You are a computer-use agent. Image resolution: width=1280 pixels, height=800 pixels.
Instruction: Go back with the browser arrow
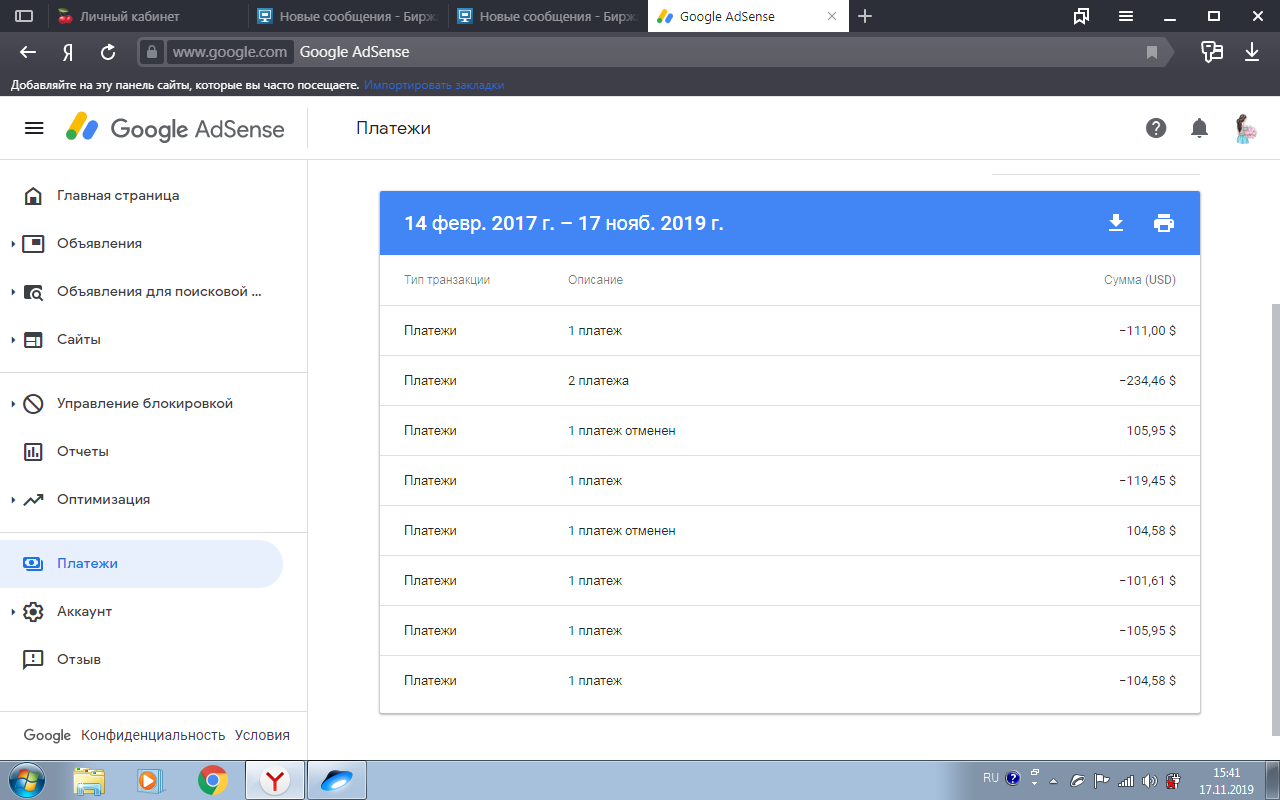28,52
